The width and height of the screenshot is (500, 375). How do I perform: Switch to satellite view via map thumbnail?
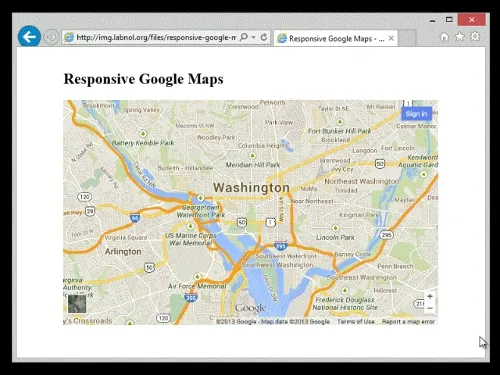pyautogui.click(x=77, y=304)
